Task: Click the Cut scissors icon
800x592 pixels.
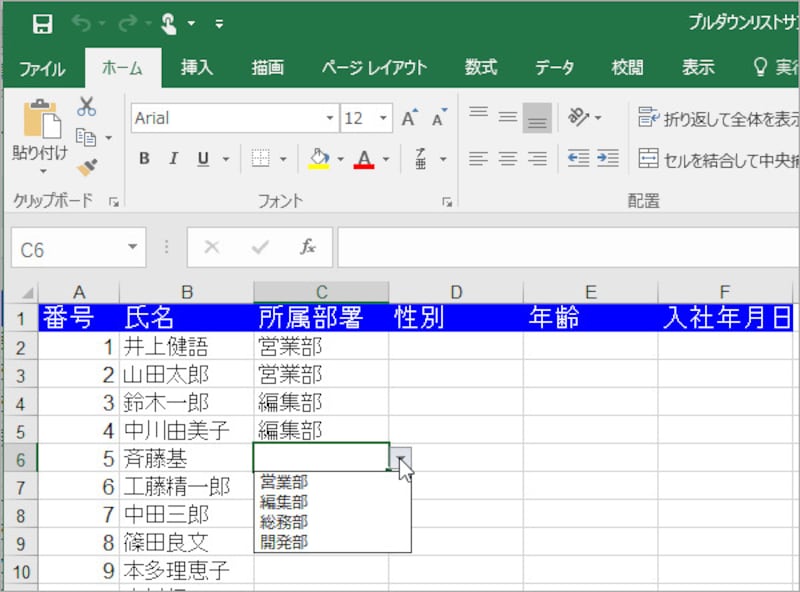Action: 85,105
